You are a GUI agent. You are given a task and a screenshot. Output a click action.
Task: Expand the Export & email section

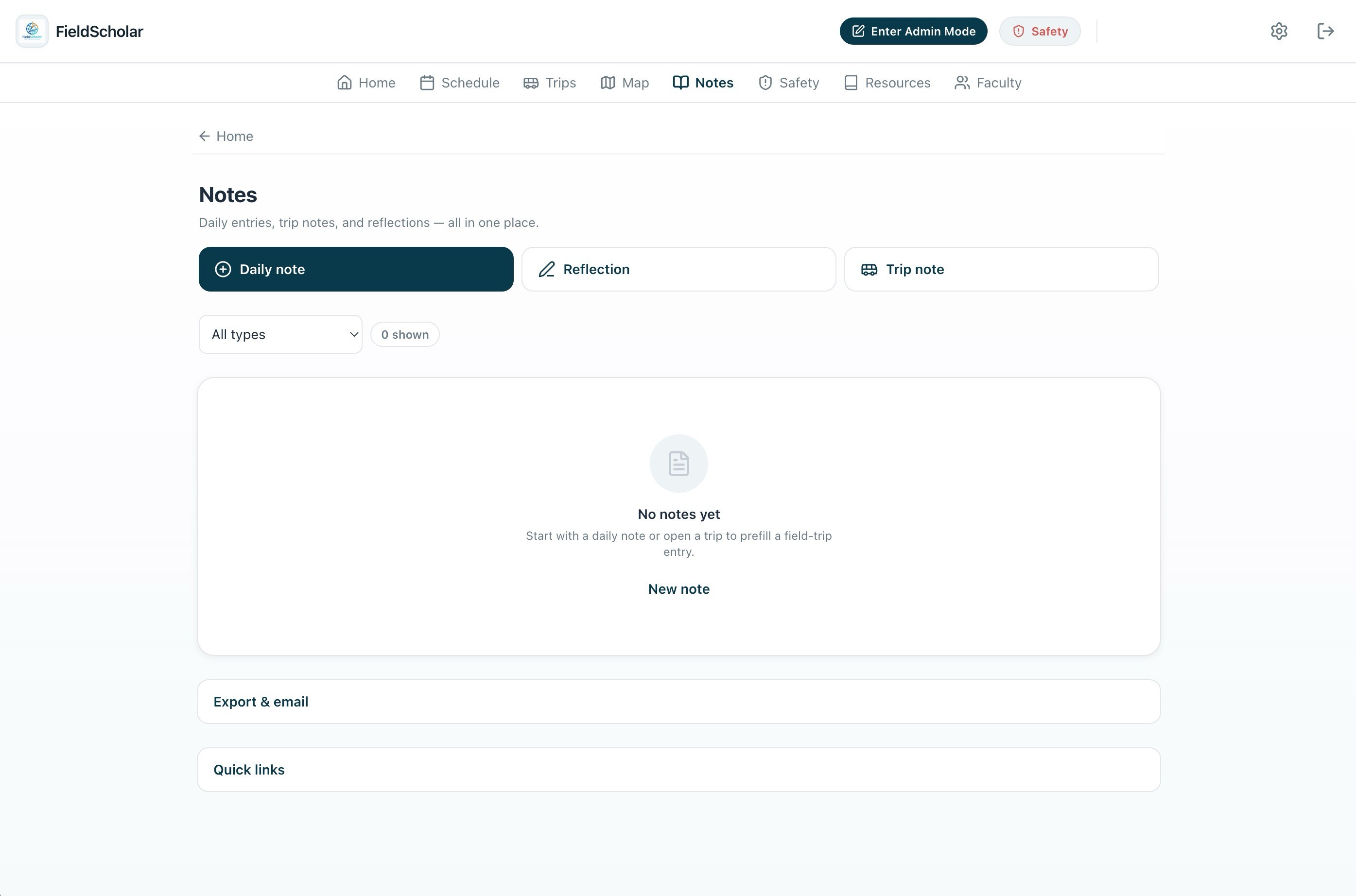click(x=679, y=702)
